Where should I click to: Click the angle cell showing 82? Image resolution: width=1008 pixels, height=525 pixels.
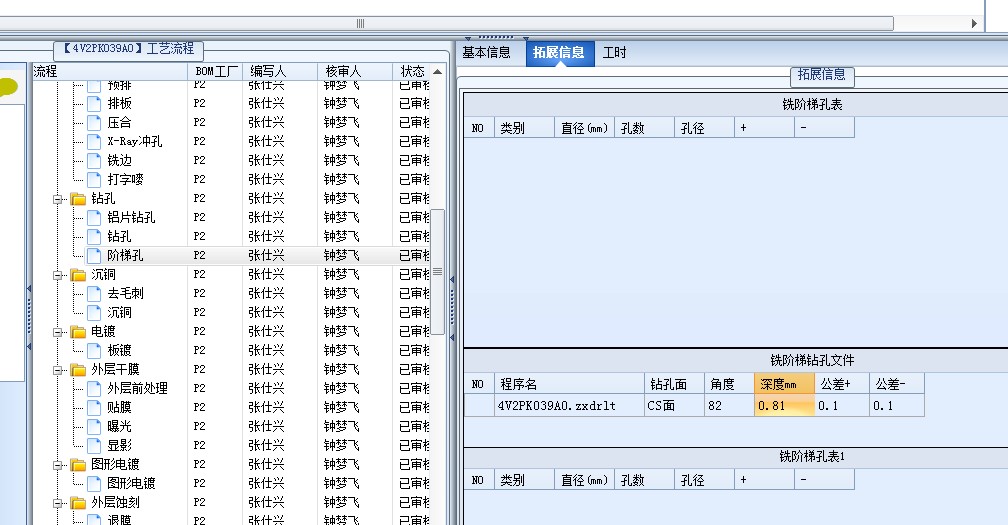click(x=730, y=406)
